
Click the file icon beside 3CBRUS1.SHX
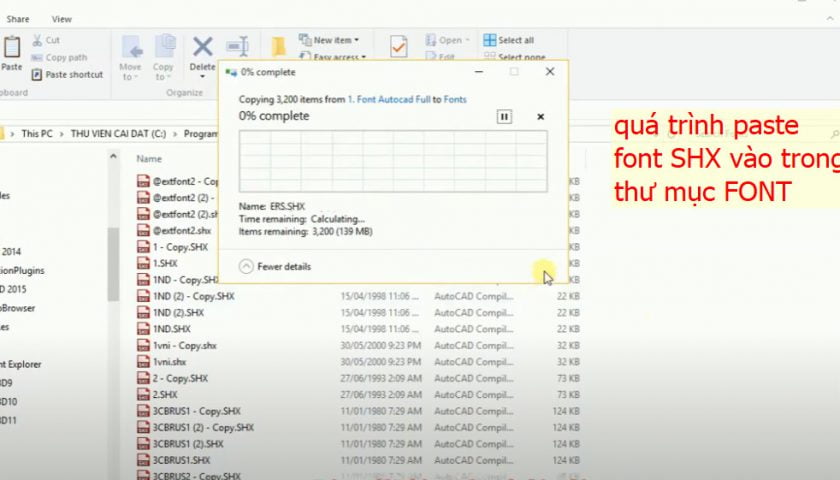tap(144, 460)
